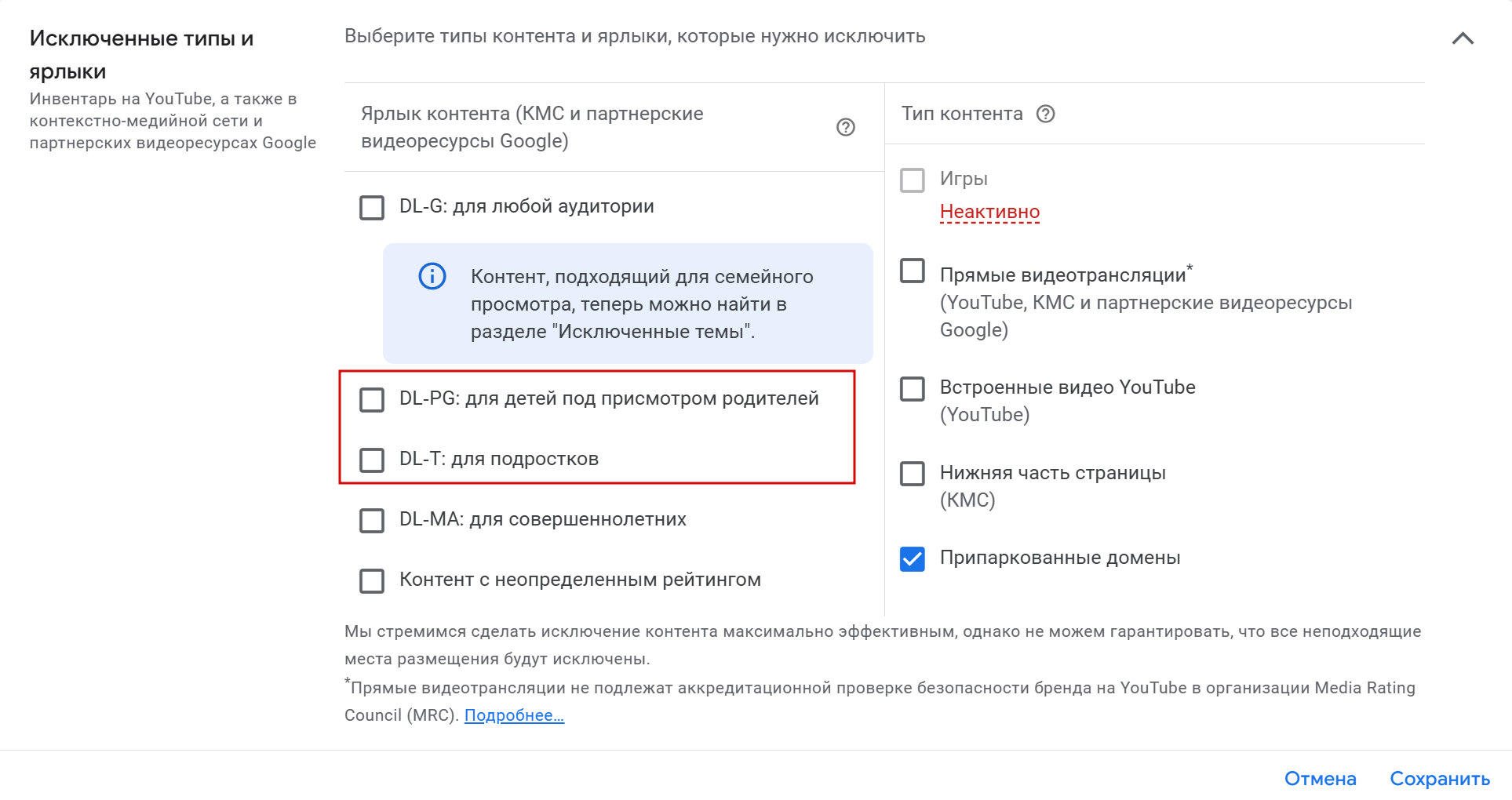This screenshot has width=1512, height=800.
Task: Collapse the excluded types section chevron
Action: 1463,38
